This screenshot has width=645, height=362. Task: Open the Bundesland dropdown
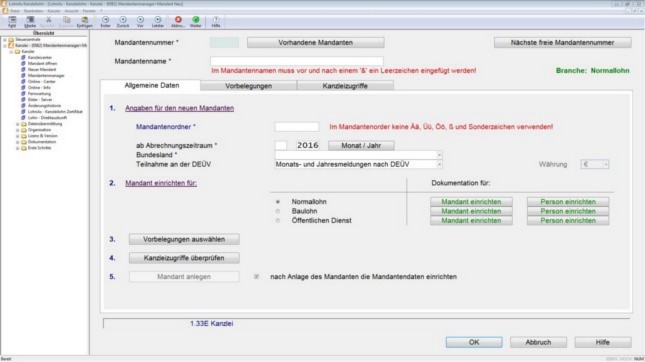pos(439,155)
